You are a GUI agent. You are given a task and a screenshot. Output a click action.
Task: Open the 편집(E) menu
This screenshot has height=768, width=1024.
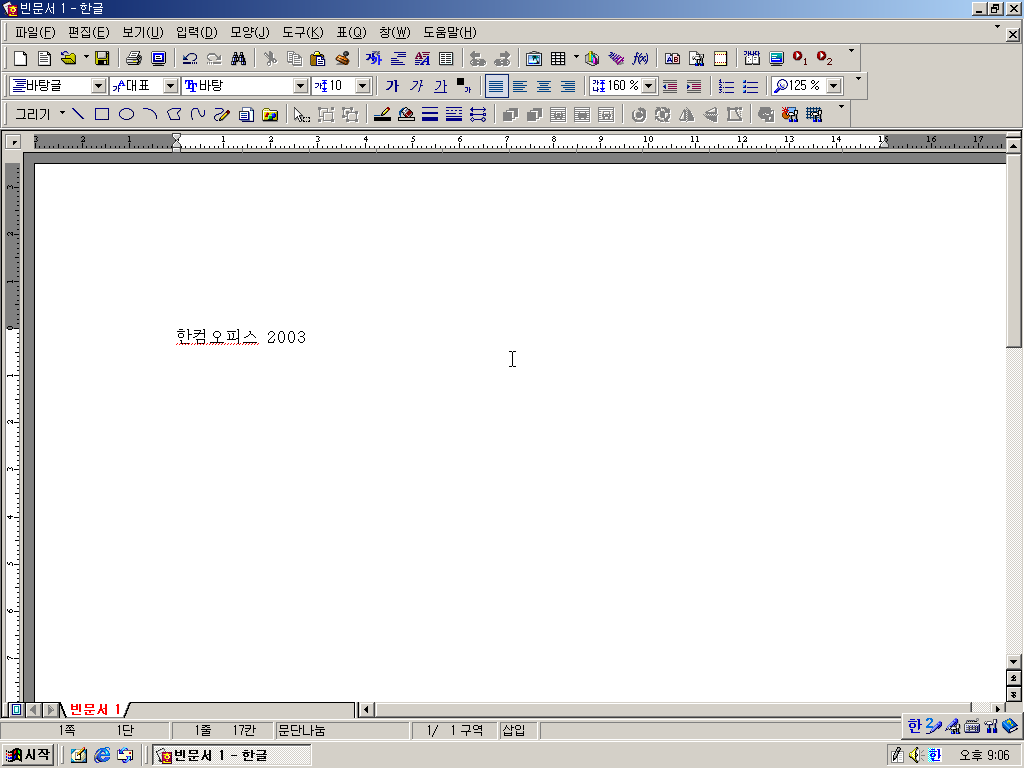(x=89, y=32)
